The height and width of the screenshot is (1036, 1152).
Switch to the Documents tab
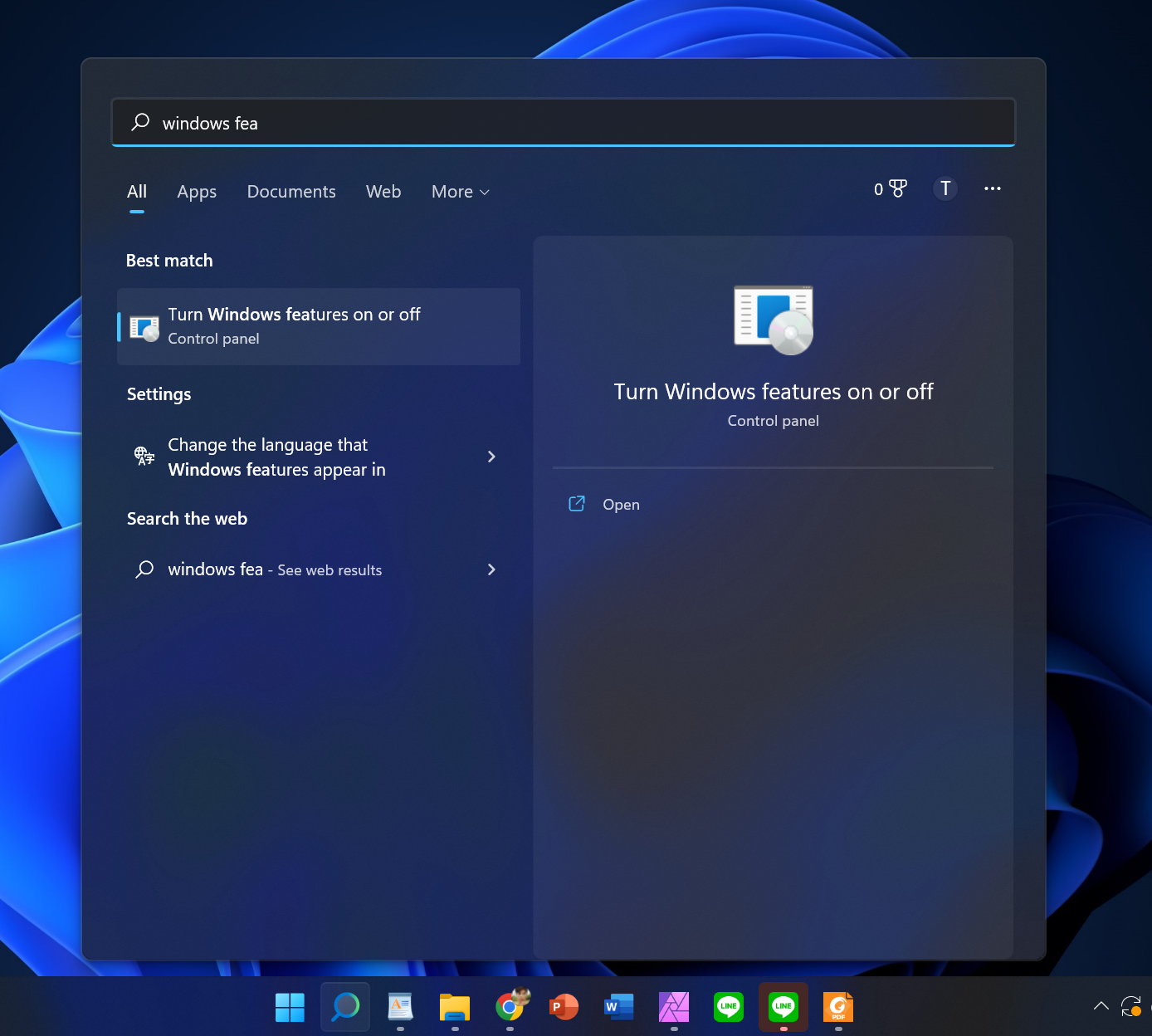[x=291, y=192]
